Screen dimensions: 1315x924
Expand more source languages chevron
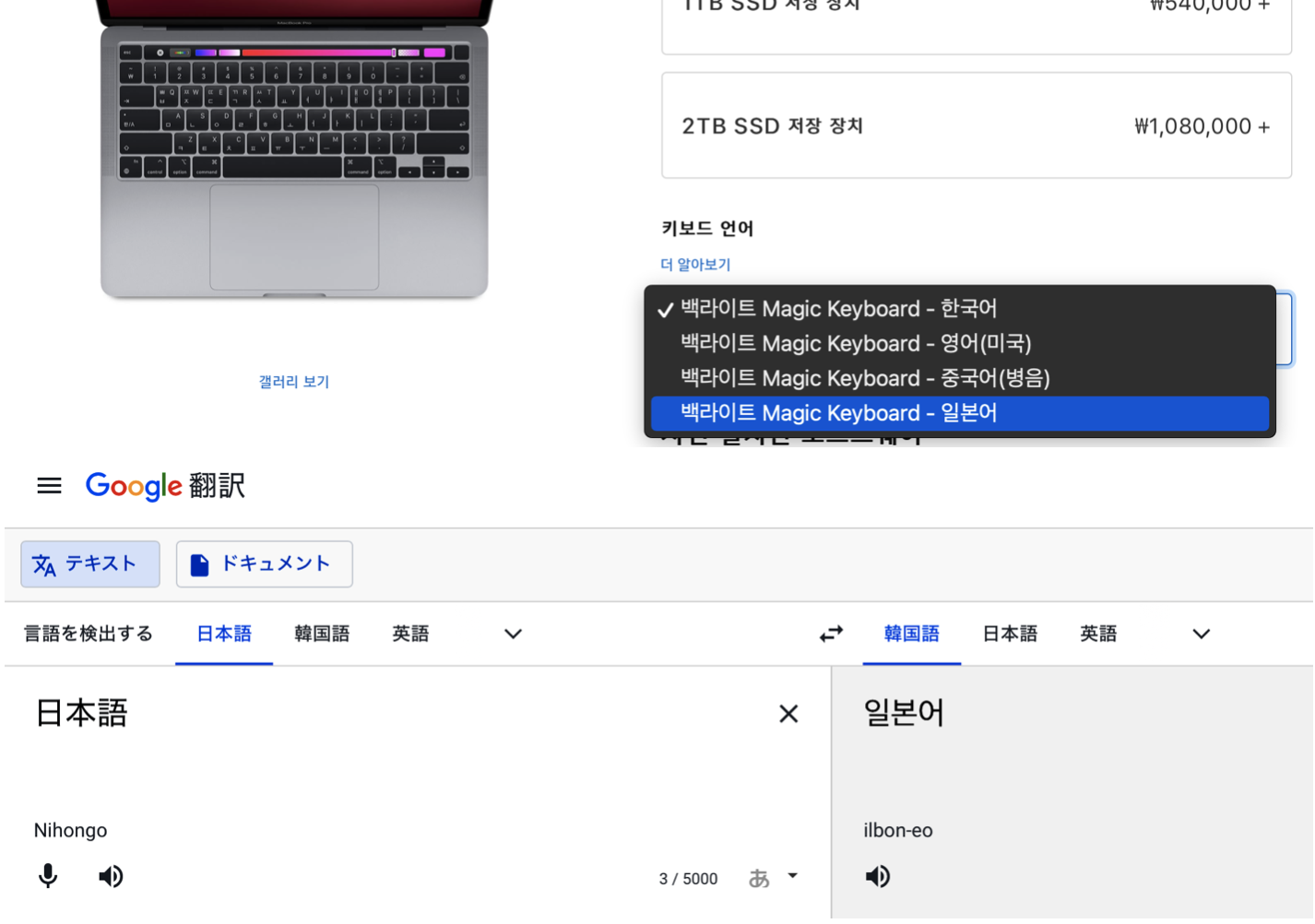click(x=514, y=634)
